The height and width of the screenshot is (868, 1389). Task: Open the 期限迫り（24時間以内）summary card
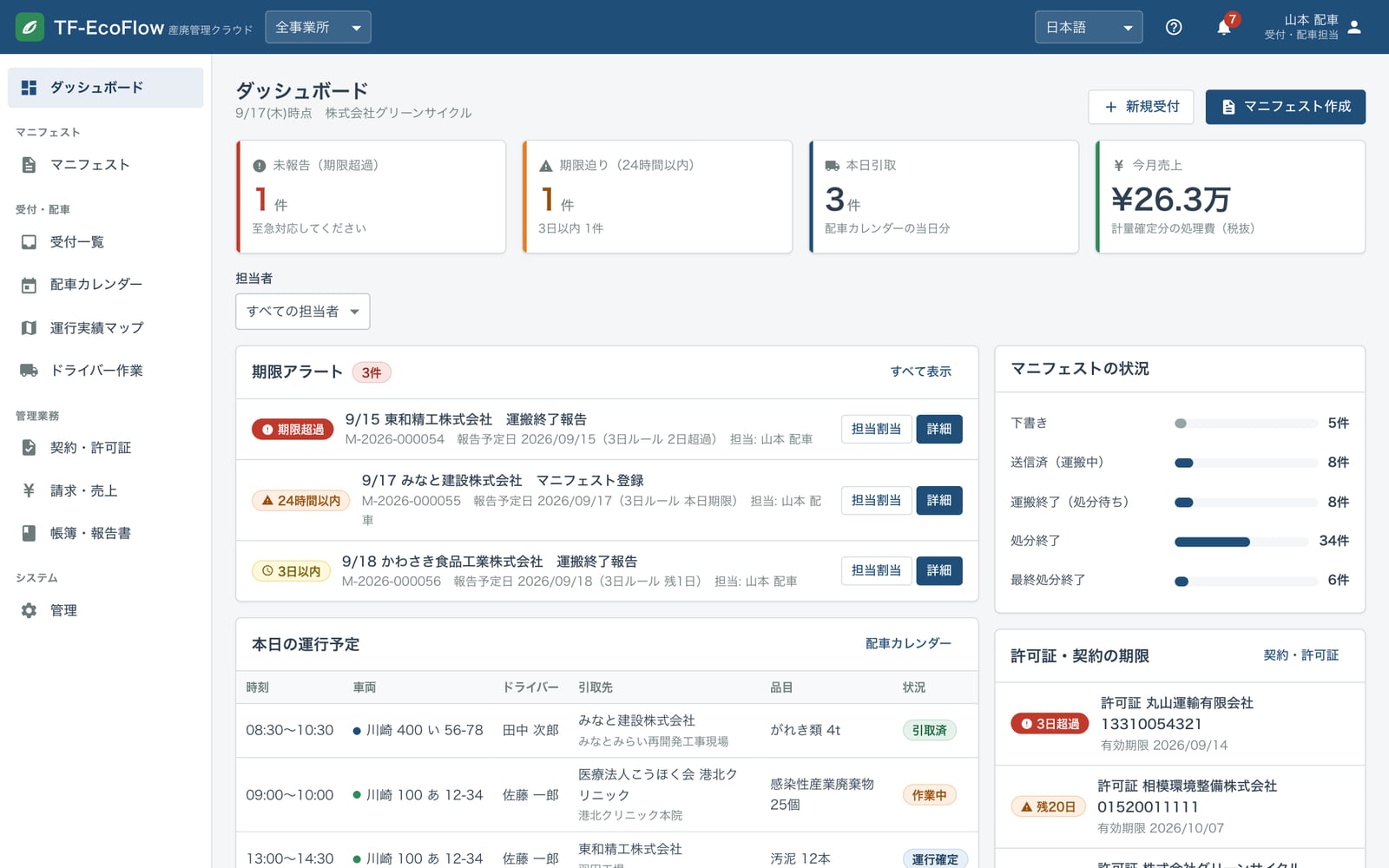657,197
